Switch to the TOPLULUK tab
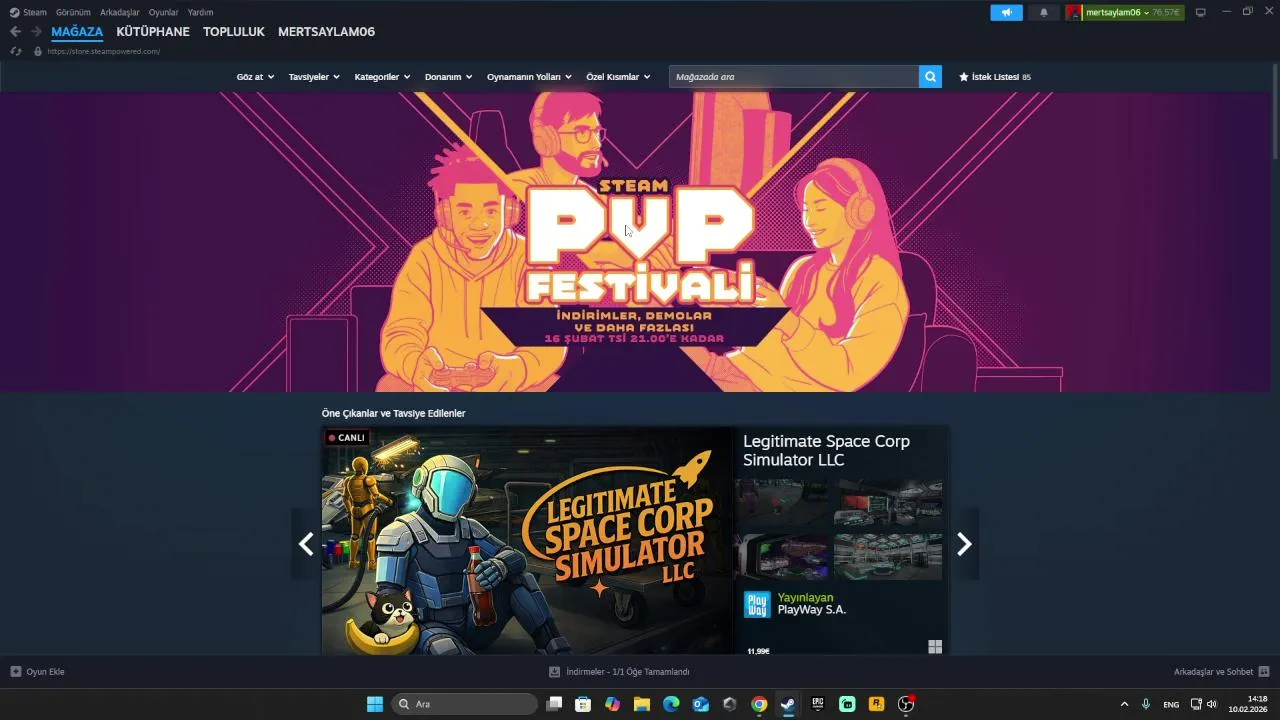The width and height of the screenshot is (1280, 720). (x=234, y=32)
